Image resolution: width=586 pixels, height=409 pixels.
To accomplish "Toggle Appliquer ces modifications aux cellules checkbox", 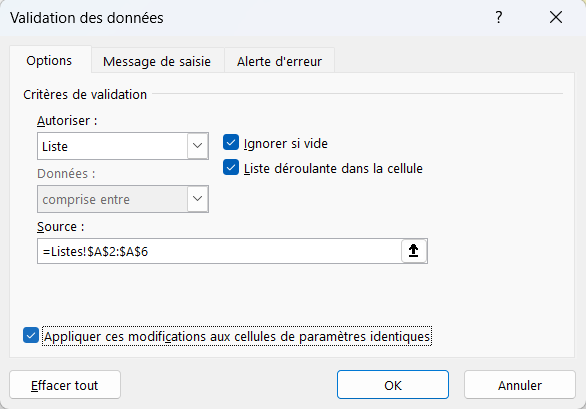I will [x=31, y=335].
